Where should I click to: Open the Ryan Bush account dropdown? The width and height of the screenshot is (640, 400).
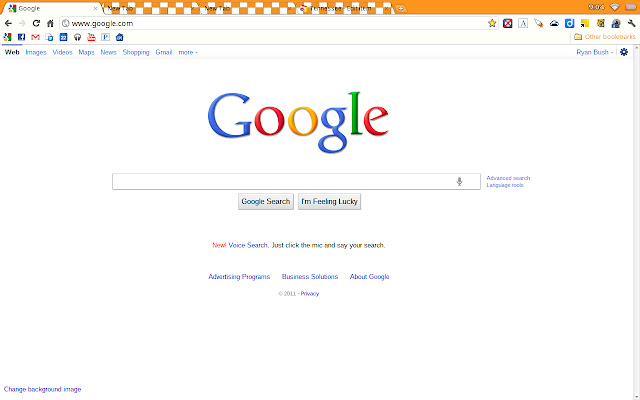[x=594, y=52]
